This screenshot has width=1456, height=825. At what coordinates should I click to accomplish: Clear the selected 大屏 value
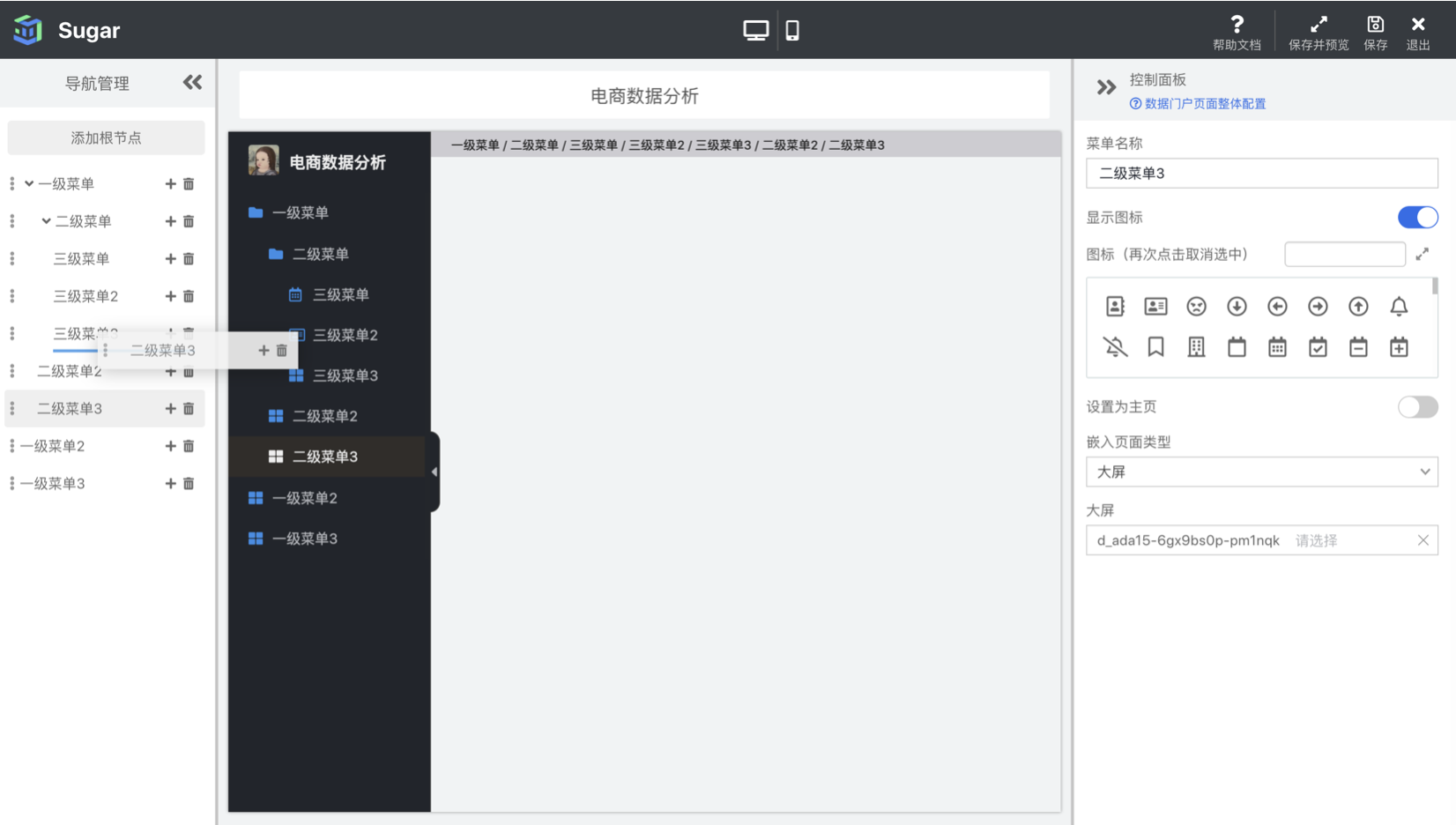tap(1423, 540)
